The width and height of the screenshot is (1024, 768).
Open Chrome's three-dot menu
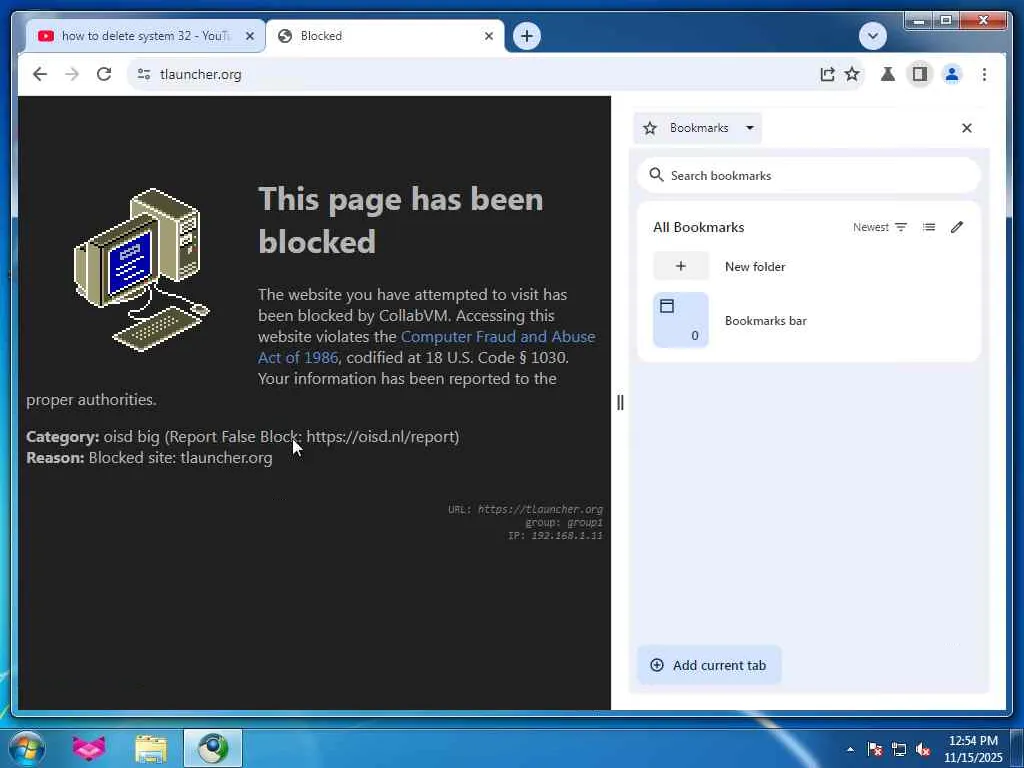(x=984, y=74)
